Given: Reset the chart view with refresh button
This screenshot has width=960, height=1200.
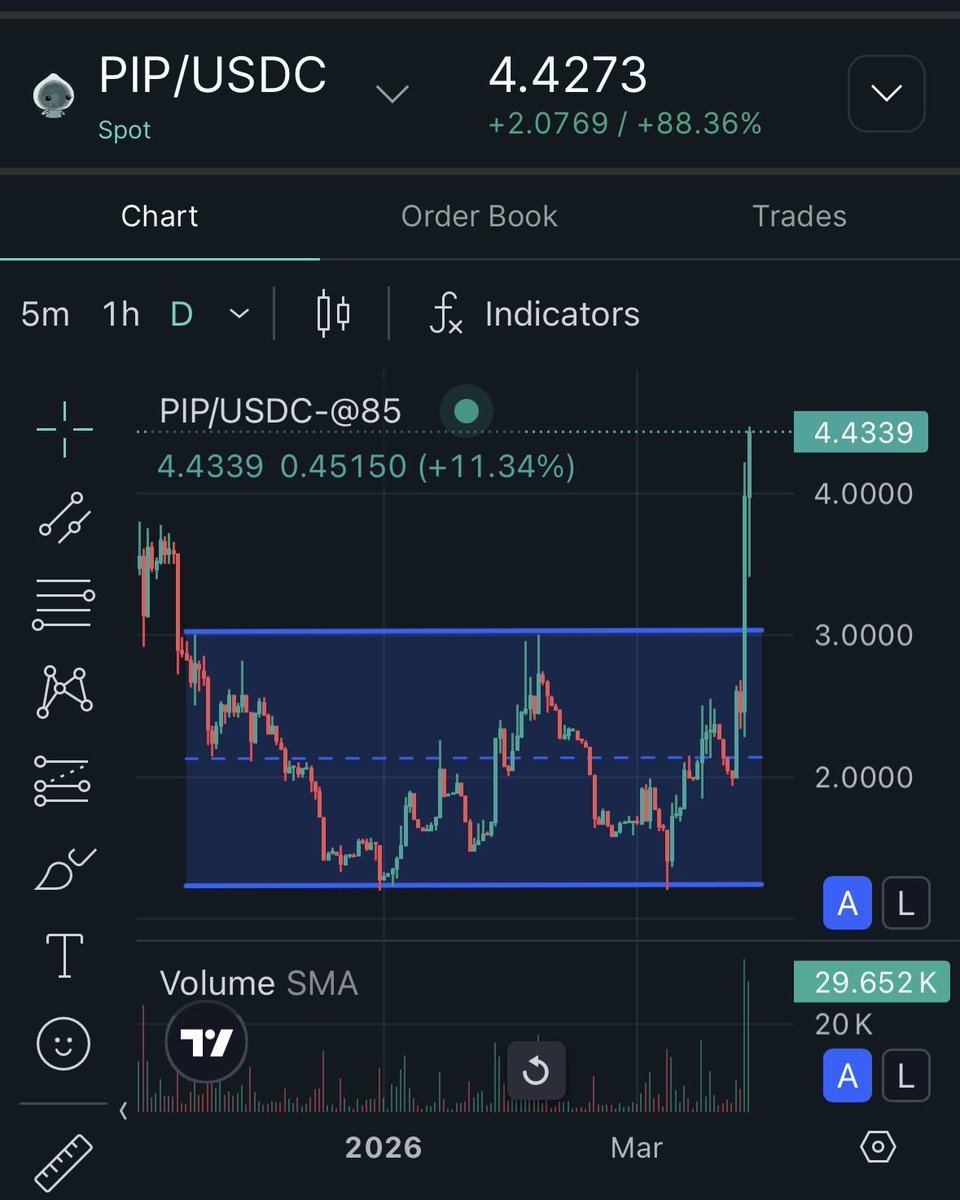Looking at the screenshot, I should click(536, 1071).
